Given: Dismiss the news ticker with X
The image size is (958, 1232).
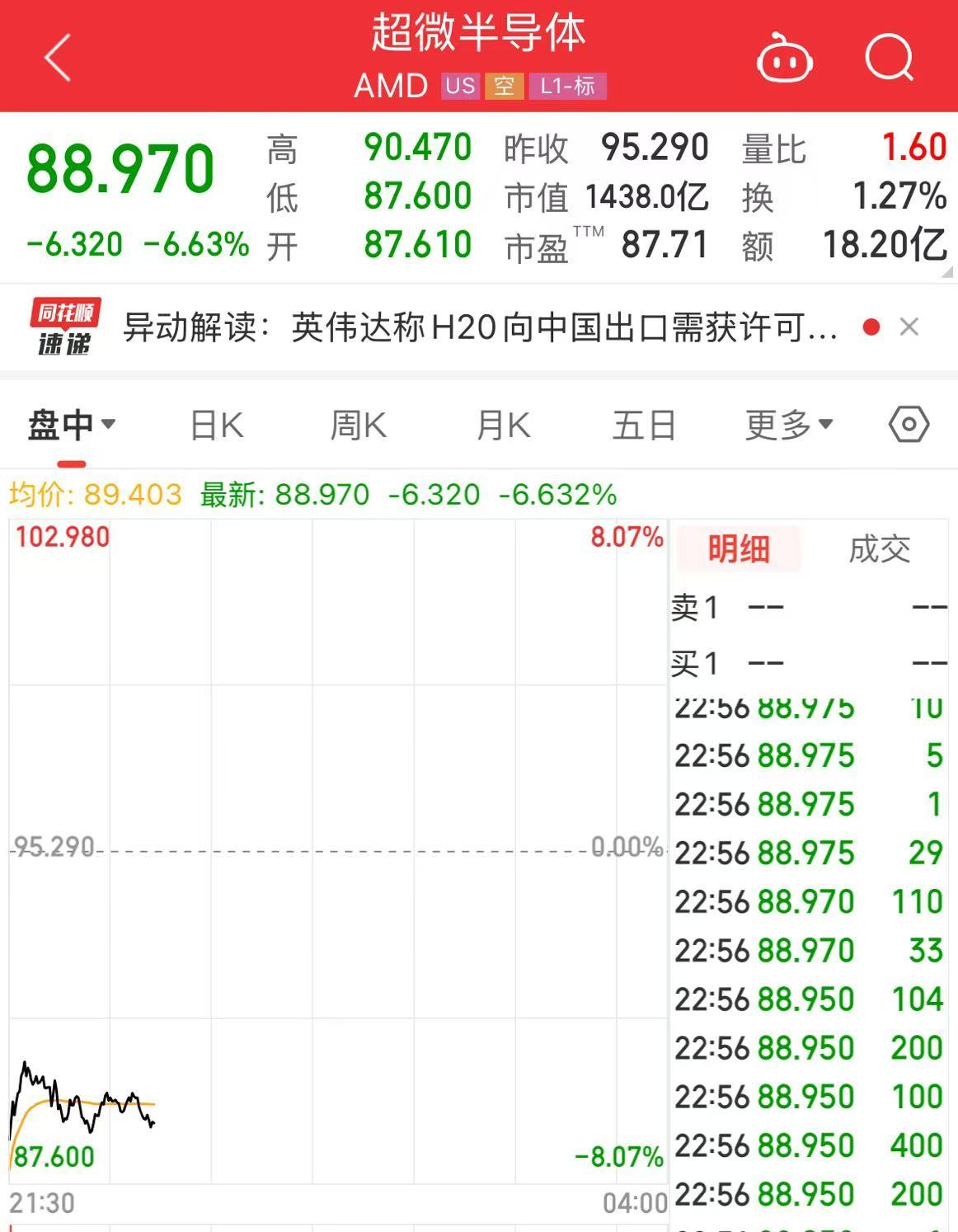Looking at the screenshot, I should tap(909, 327).
